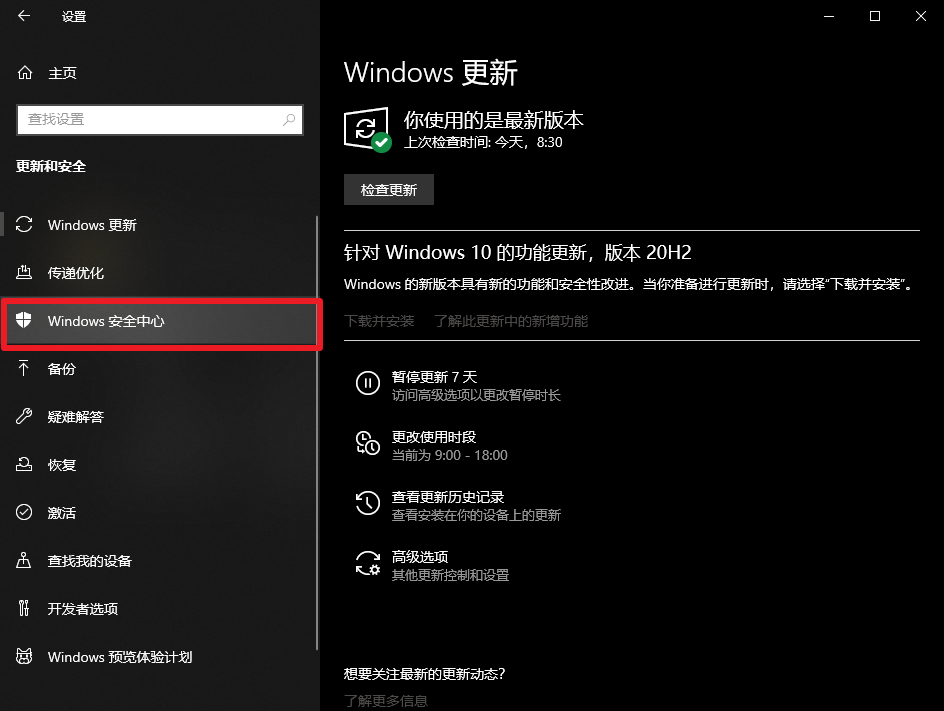This screenshot has width=944, height=711.
Task: Click the Home (主页) icon
Action: pos(26,73)
